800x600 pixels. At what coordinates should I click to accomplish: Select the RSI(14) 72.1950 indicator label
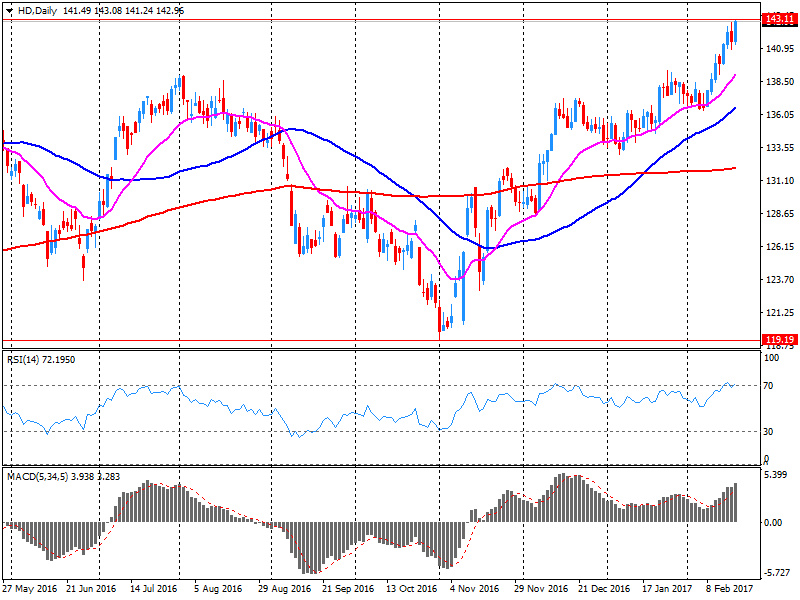[41, 360]
